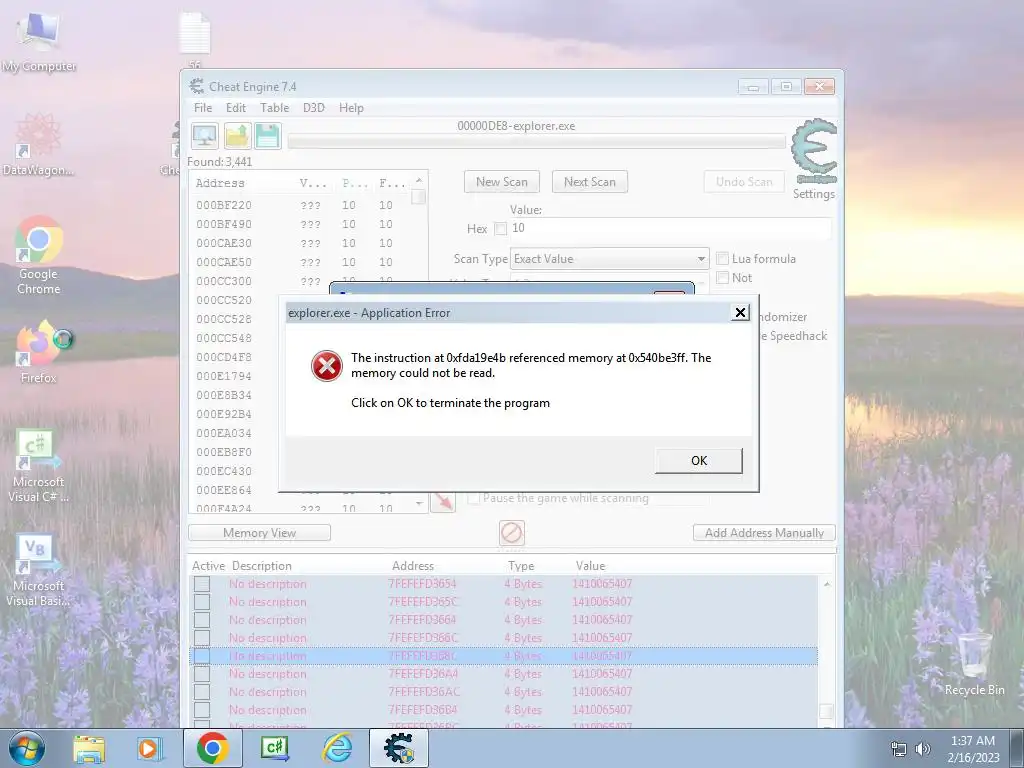1024x768 pixels.
Task: Click the Type column header in address table
Action: tap(521, 566)
